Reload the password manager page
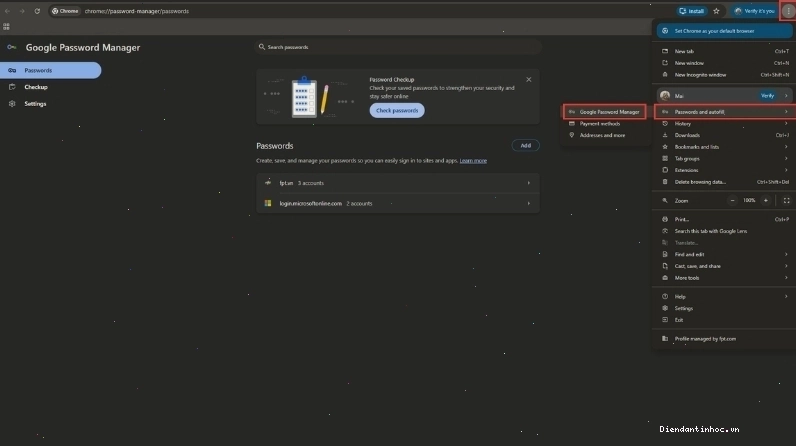The height and width of the screenshot is (446, 796). (x=37, y=11)
